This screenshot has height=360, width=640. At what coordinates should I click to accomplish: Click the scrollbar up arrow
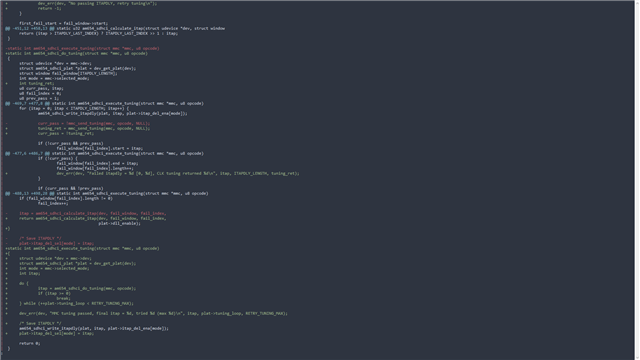click(x=637, y=2)
